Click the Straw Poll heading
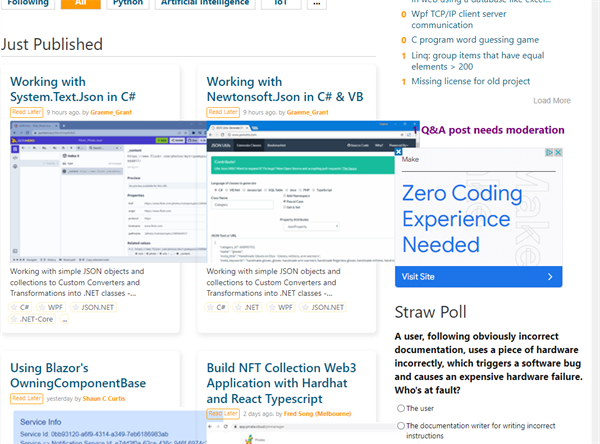 430,312
